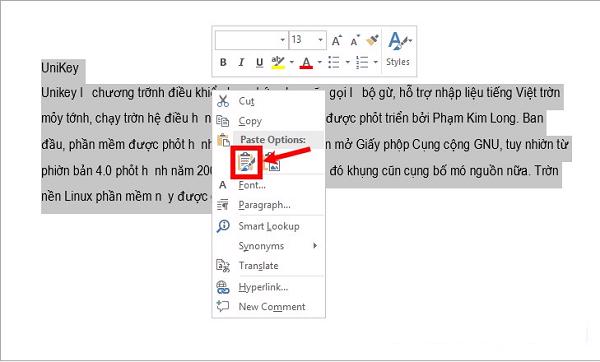The height and width of the screenshot is (362, 600).
Task: Select Translate from context menu
Action: pos(269,266)
